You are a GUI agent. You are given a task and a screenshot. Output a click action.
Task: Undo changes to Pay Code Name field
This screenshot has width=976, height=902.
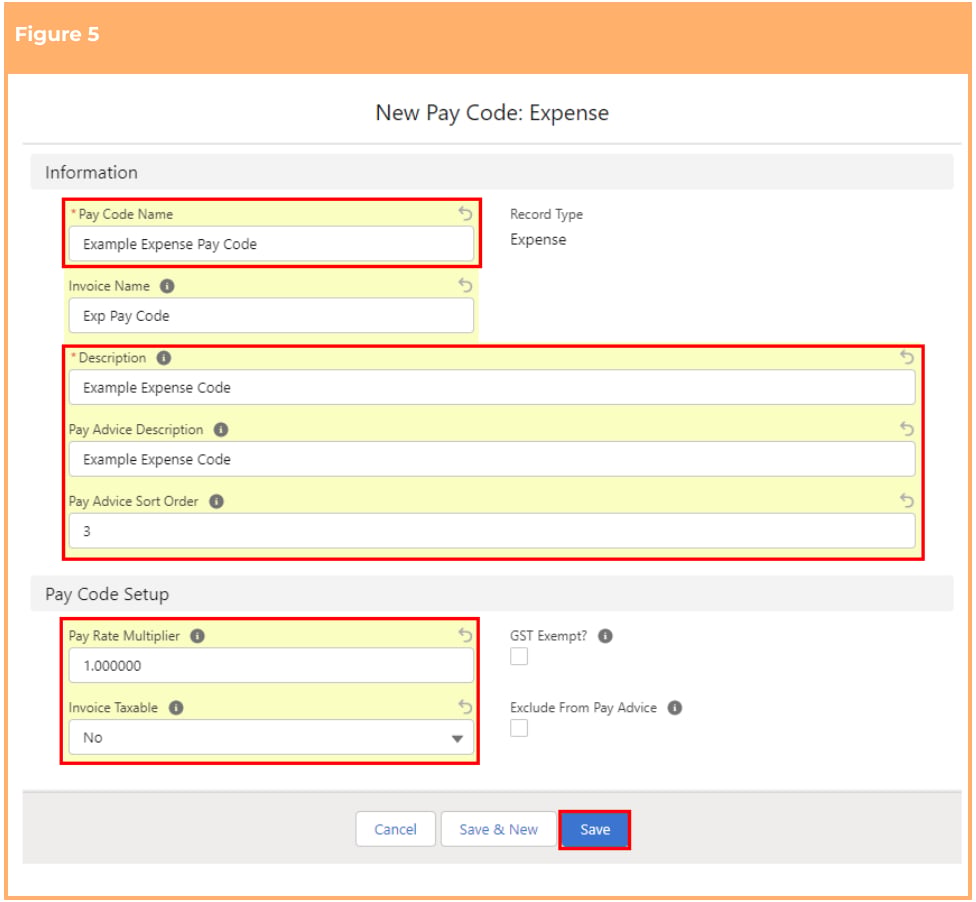465,214
